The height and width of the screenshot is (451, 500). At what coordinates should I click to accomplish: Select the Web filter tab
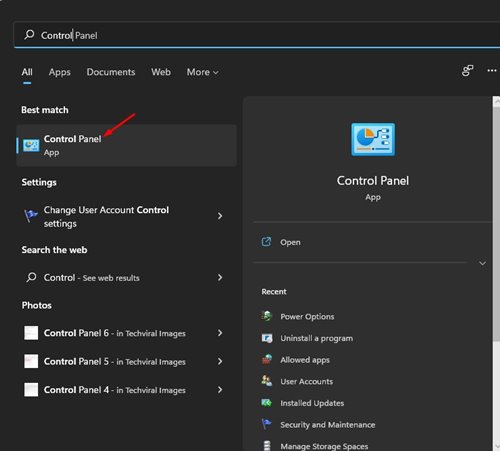[x=161, y=72]
